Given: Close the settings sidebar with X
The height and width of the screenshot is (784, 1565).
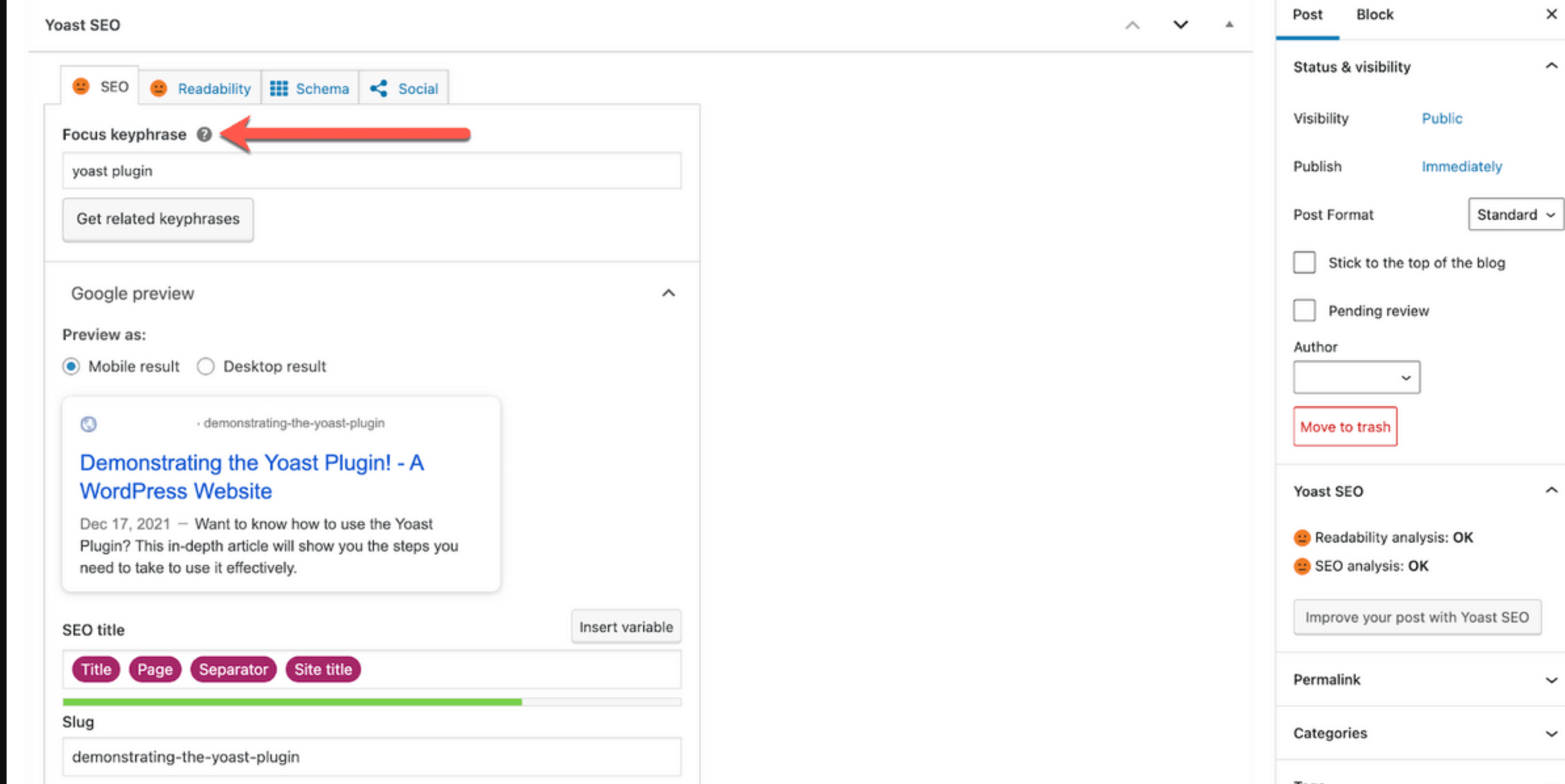Looking at the screenshot, I should 1551,14.
